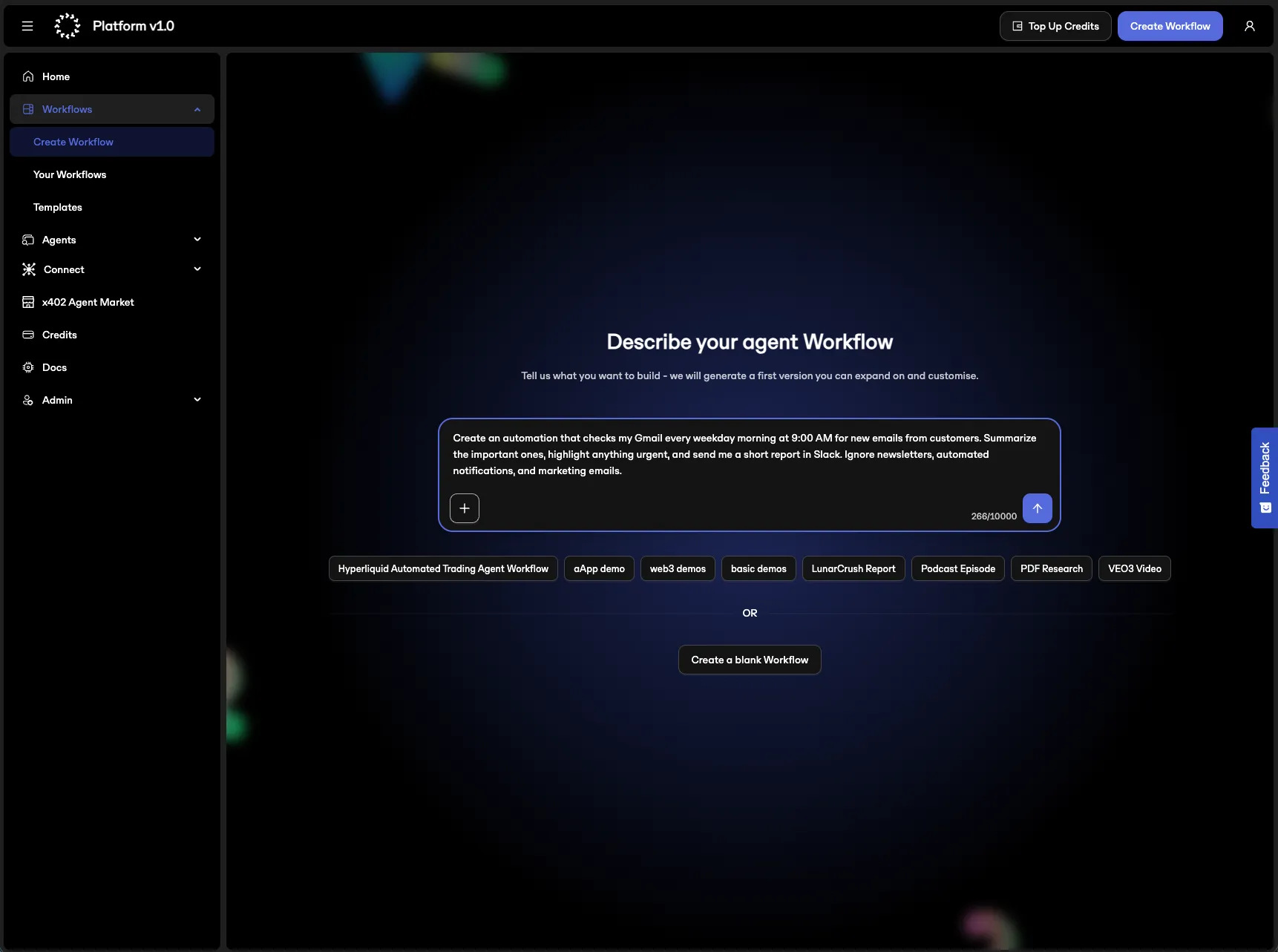Click the Docs gear icon

(x=28, y=367)
